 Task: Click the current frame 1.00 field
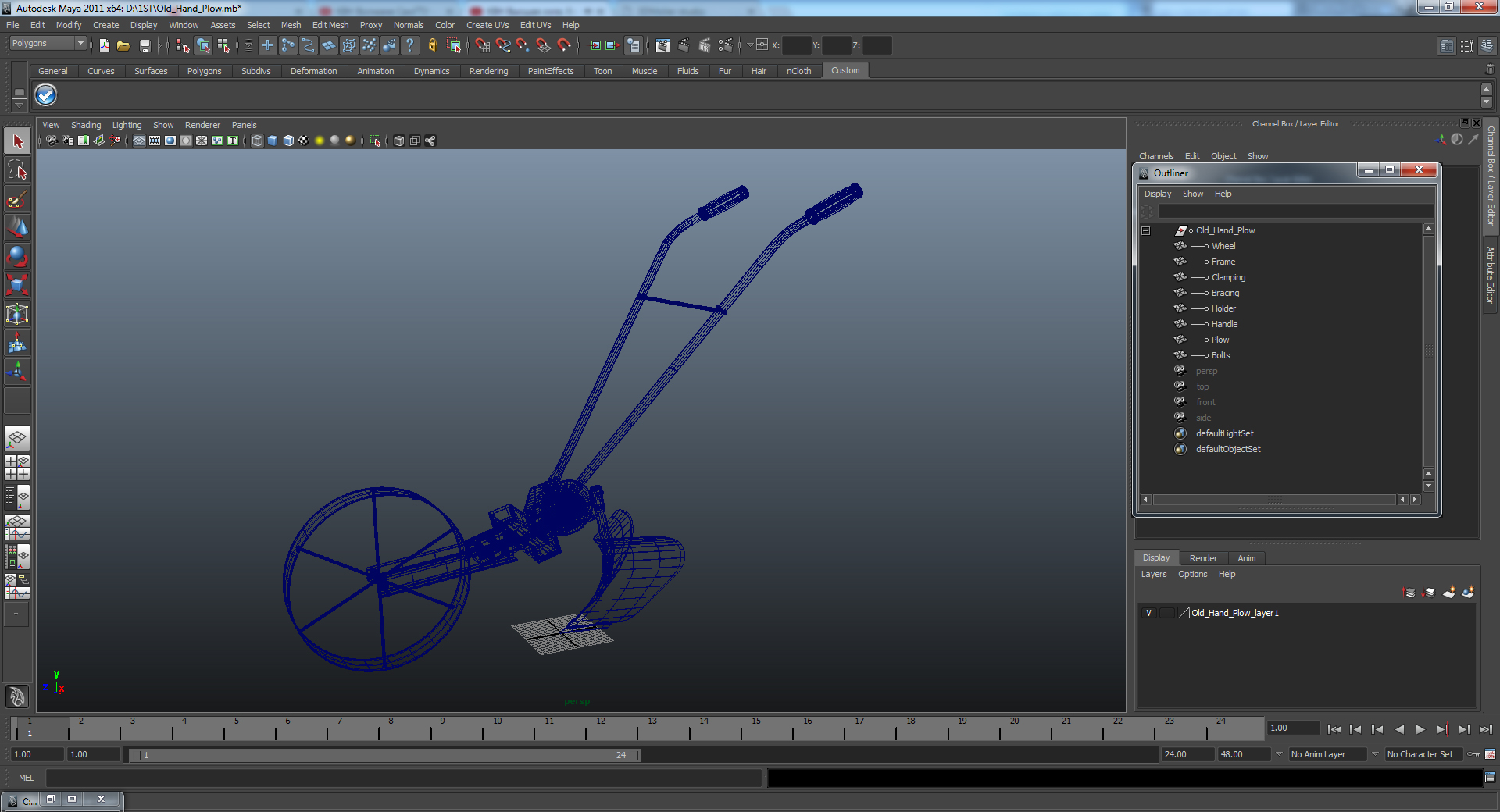click(1294, 728)
